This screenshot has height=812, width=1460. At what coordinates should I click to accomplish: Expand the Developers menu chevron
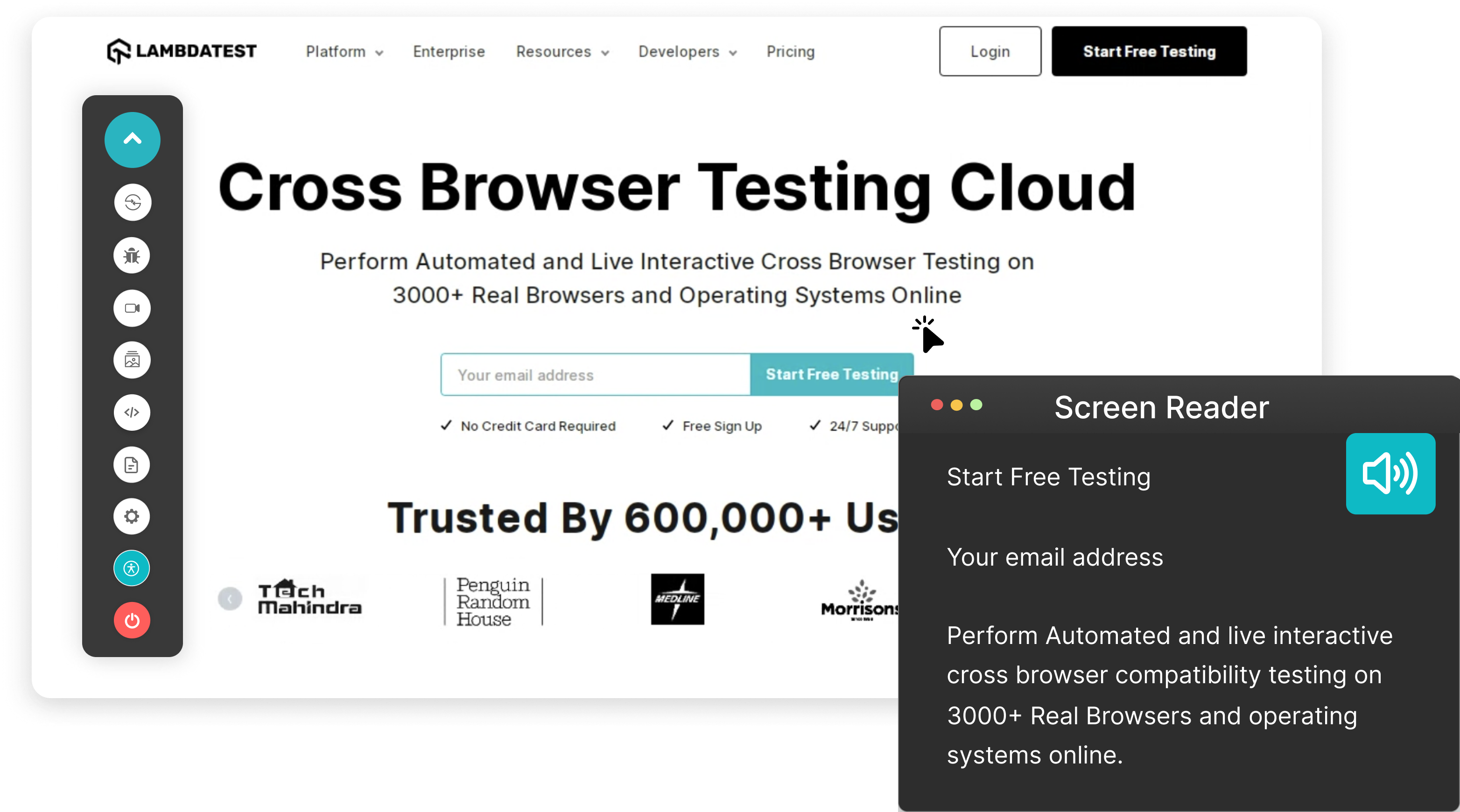[733, 53]
